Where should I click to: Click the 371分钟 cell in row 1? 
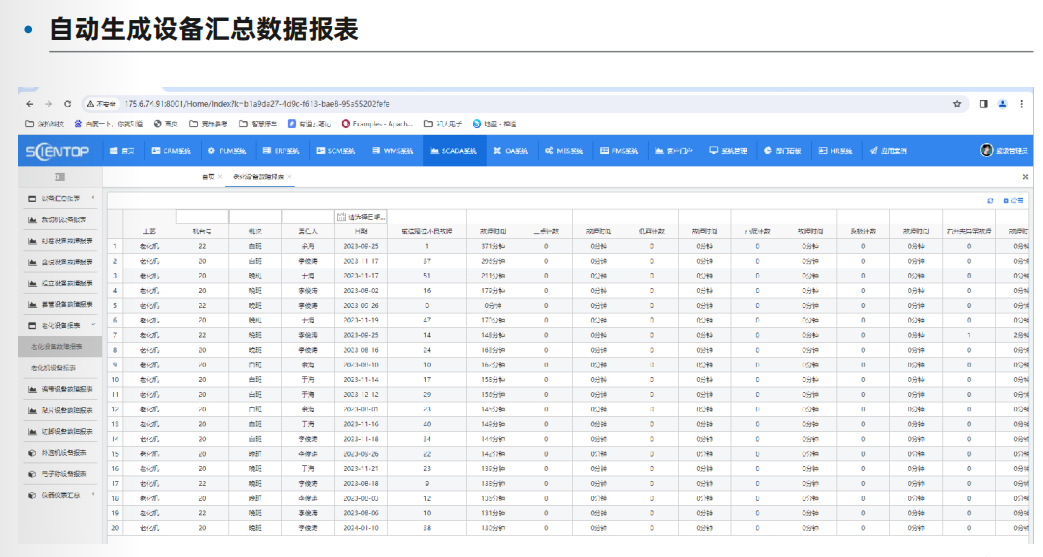[x=493, y=246]
